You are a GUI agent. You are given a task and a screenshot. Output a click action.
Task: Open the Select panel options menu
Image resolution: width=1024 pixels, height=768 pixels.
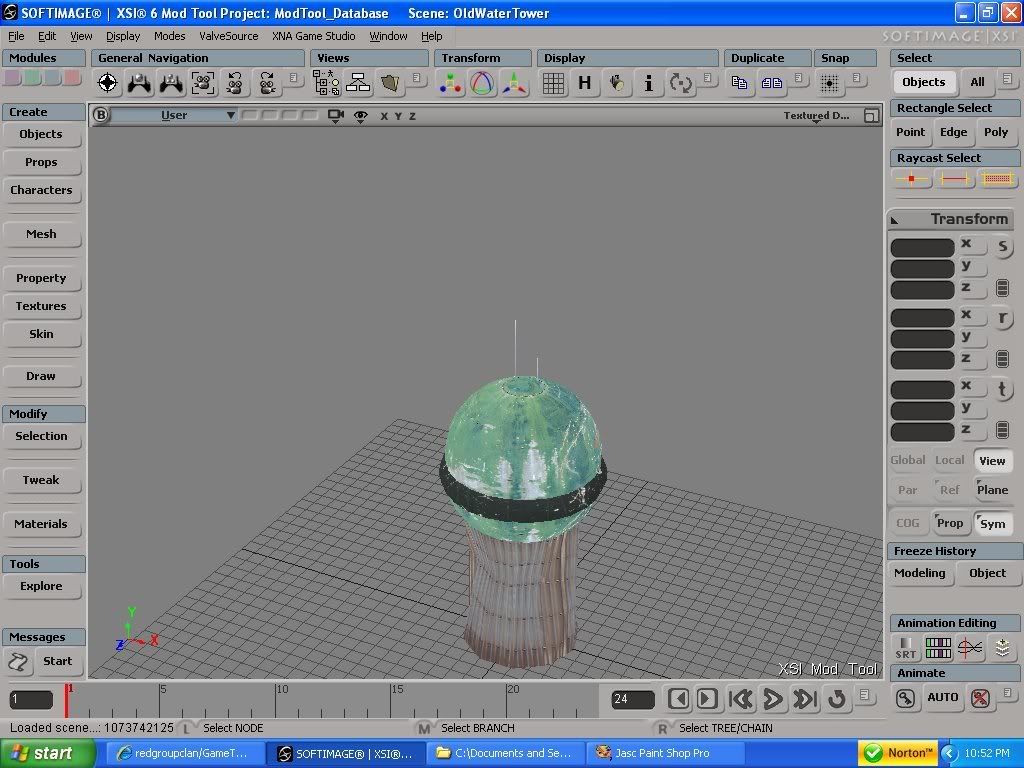pos(1008,79)
